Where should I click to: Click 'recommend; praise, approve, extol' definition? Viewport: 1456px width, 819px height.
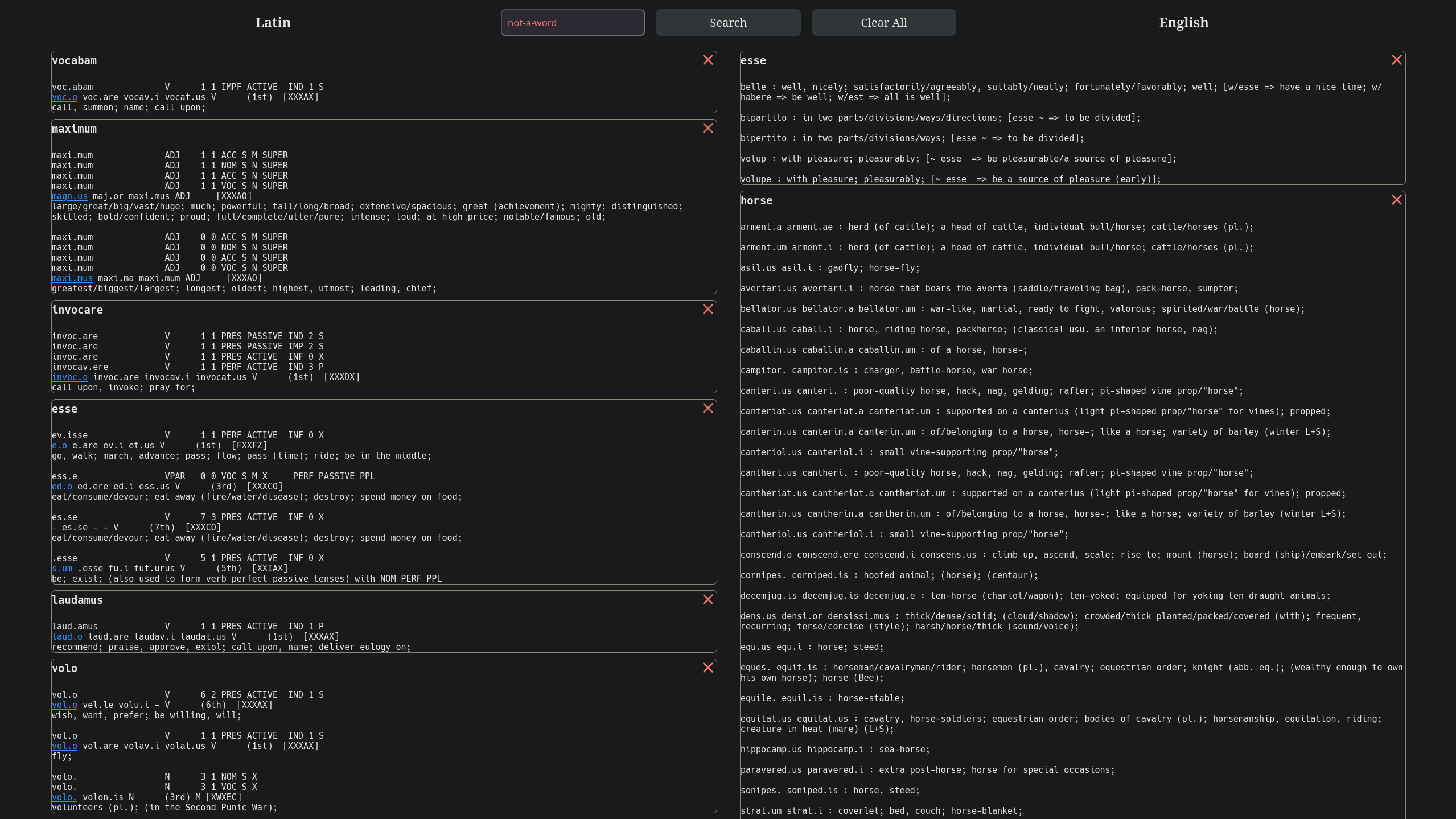pyautogui.click(x=231, y=647)
